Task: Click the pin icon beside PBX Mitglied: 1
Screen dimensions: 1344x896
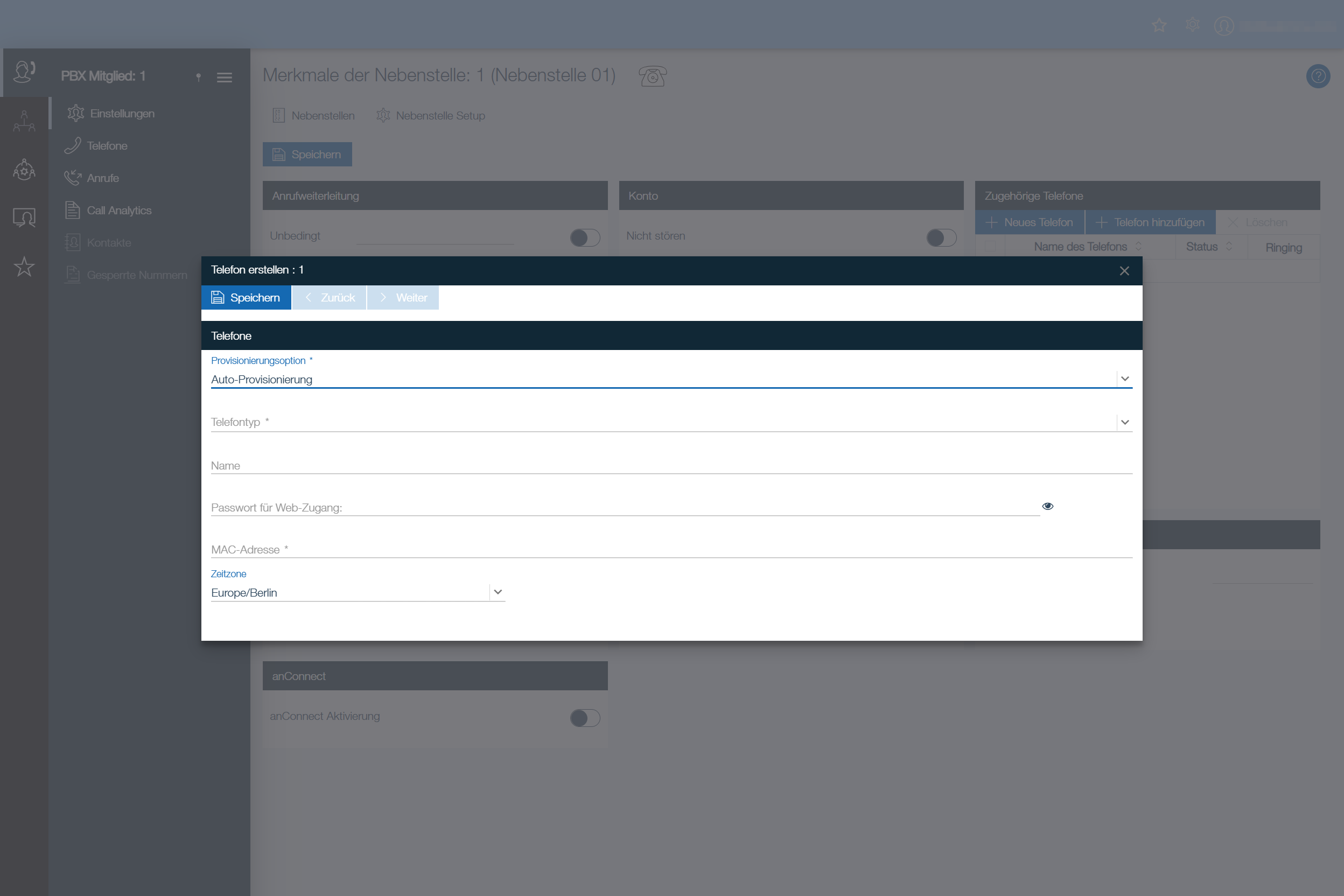Action: 198,77
